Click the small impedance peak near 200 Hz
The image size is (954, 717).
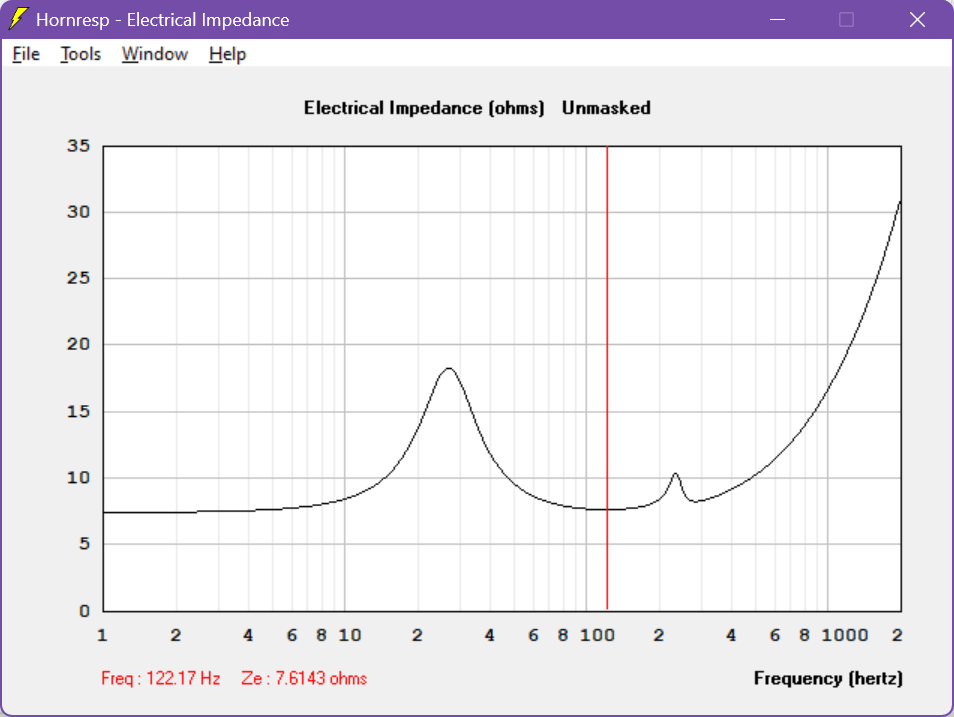pos(675,474)
